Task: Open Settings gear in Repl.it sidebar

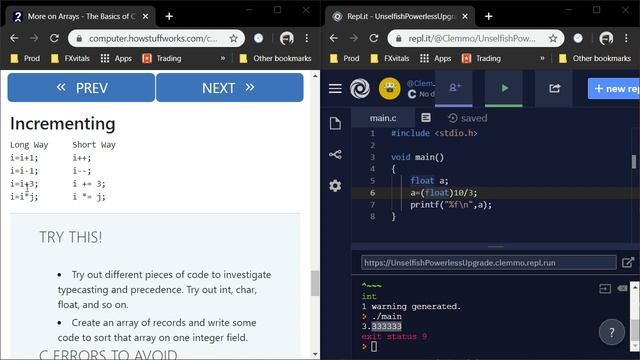Action: pyautogui.click(x=335, y=186)
